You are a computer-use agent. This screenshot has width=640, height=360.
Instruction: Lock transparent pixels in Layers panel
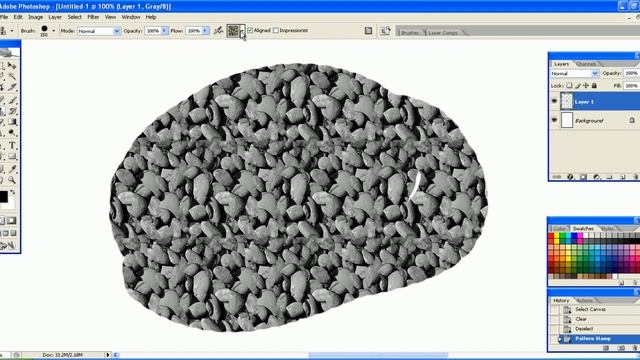(569, 86)
